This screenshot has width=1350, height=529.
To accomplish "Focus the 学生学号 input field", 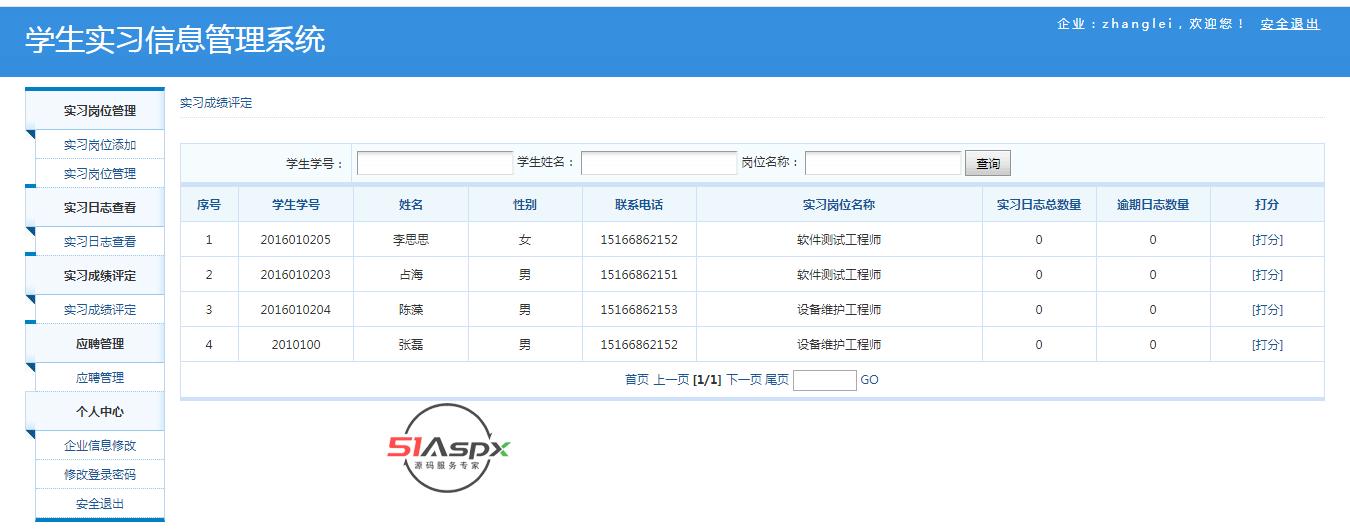I will pyautogui.click(x=435, y=163).
